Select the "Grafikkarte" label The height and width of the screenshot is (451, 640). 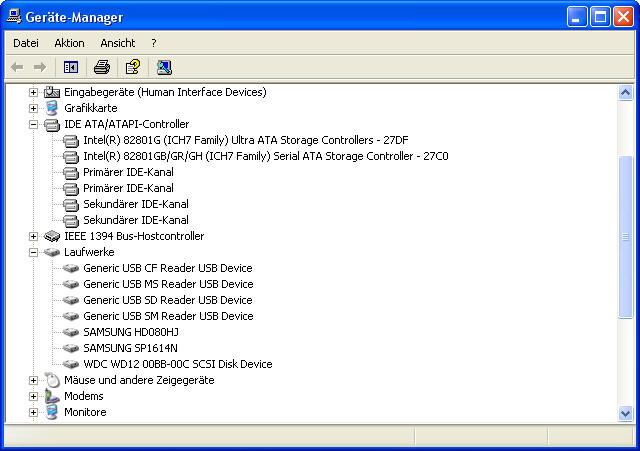pos(91,108)
